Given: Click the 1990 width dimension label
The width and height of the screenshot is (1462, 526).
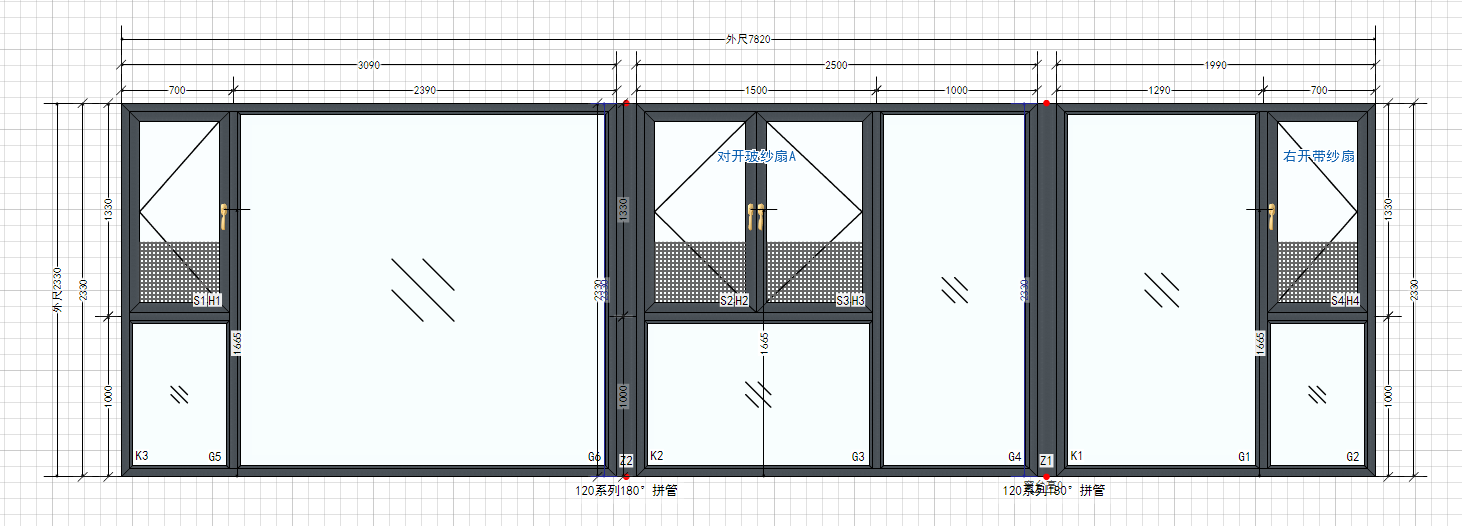Looking at the screenshot, I should pyautogui.click(x=1215, y=65).
